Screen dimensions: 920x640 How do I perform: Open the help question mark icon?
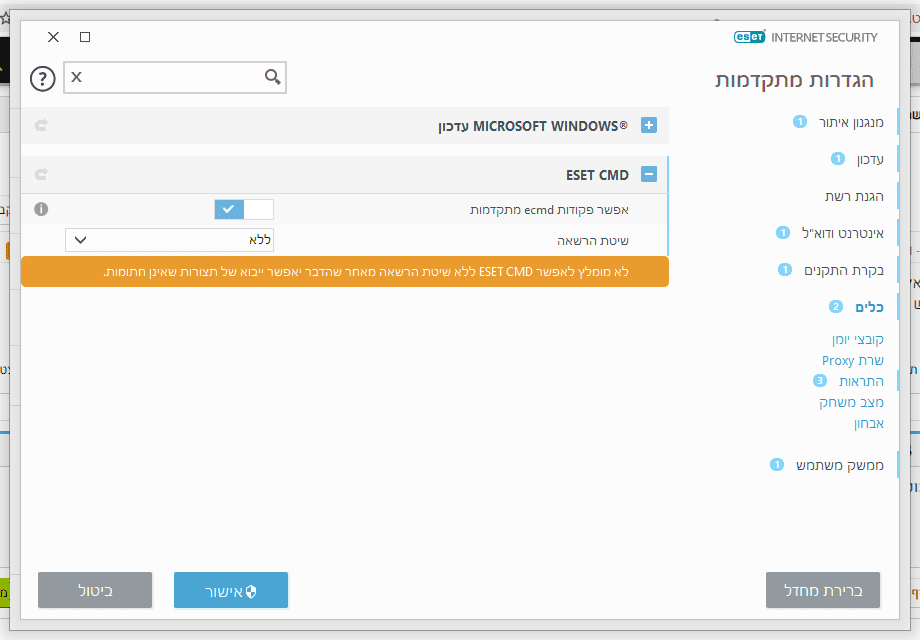point(43,79)
